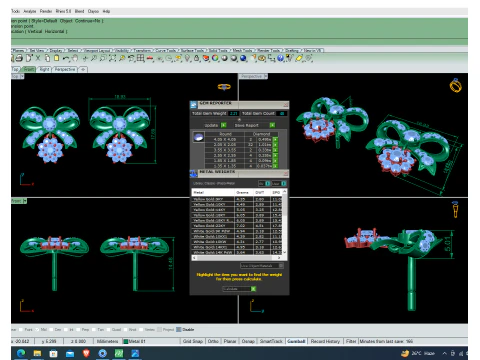Click the Copy icon in toolbar
The image size is (480, 360).
(x=47, y=58)
